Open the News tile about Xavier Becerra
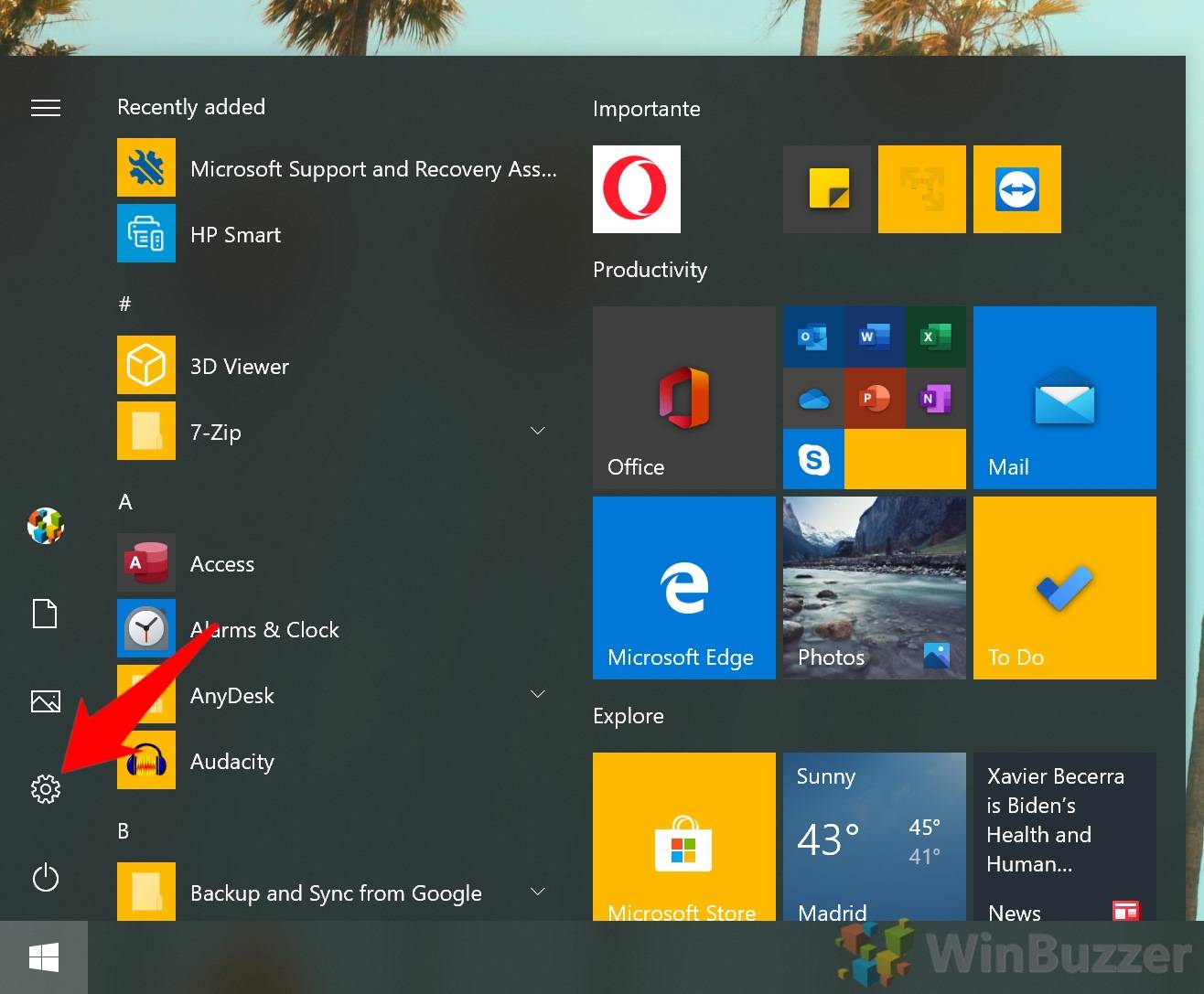This screenshot has width=1204, height=994. pos(1065,837)
